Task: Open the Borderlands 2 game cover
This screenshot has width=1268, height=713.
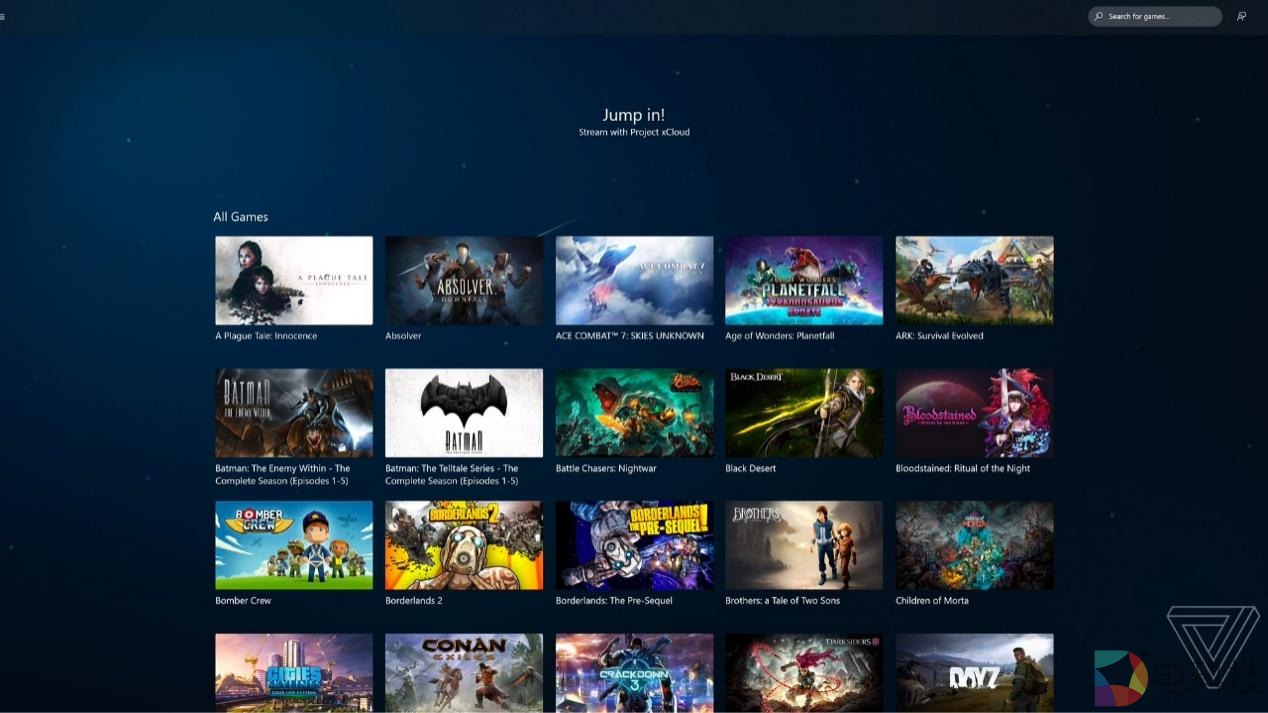Action: pyautogui.click(x=464, y=545)
